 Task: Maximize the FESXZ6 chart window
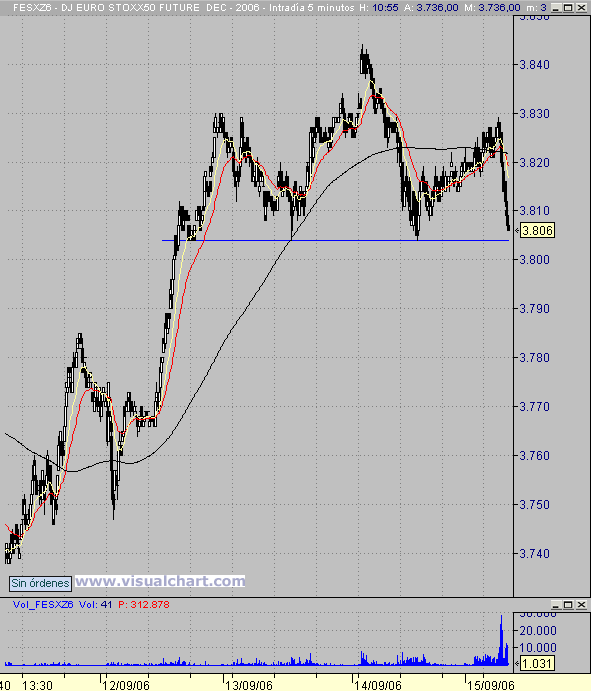coord(569,7)
